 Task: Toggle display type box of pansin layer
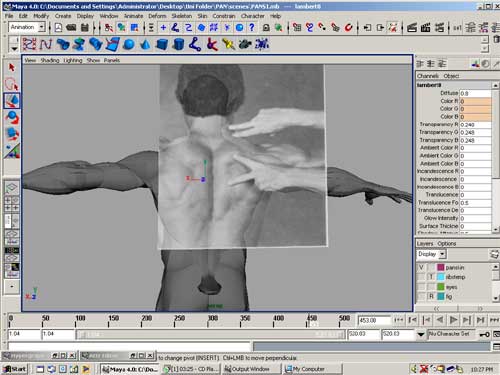pos(431,268)
